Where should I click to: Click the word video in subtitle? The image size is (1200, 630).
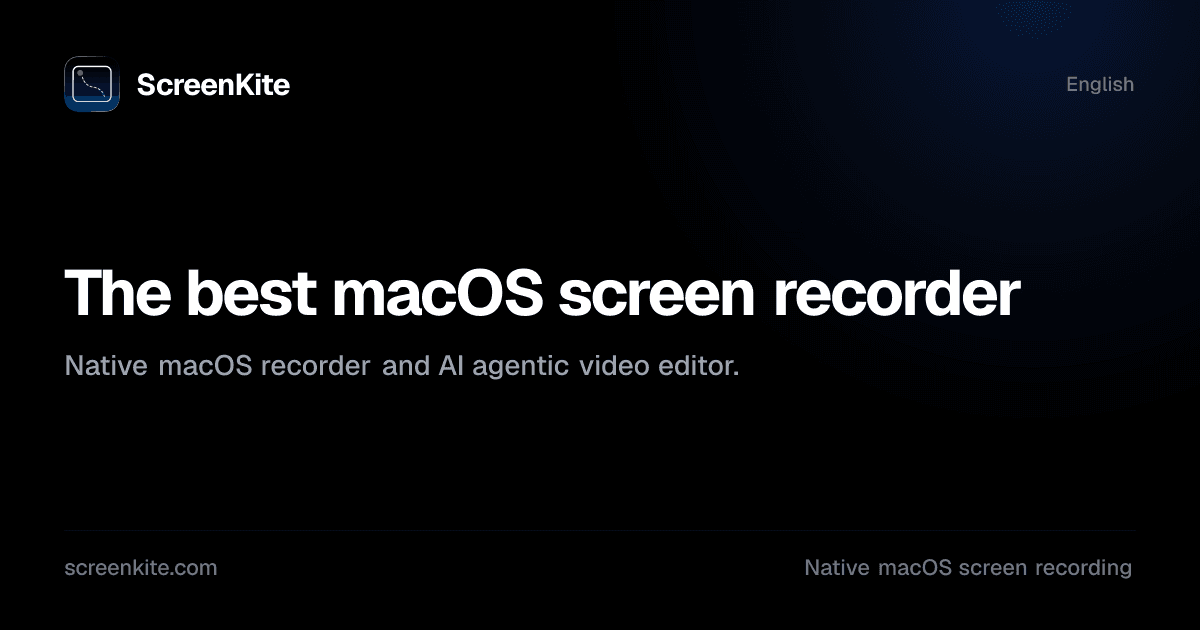(610, 366)
